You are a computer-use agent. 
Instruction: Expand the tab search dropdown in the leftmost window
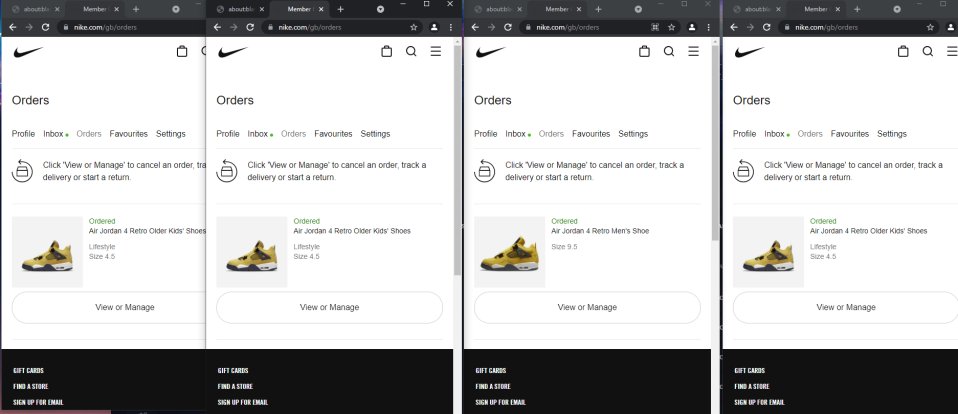(x=175, y=9)
